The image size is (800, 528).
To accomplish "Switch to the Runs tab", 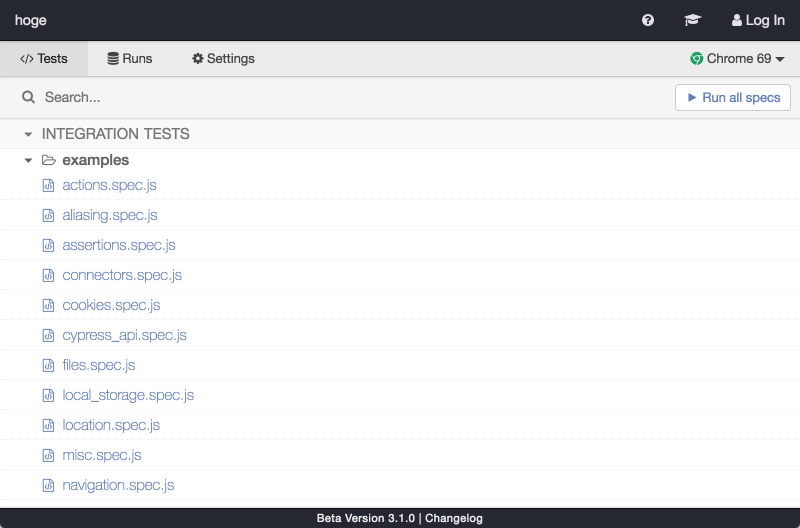I will tap(130, 59).
